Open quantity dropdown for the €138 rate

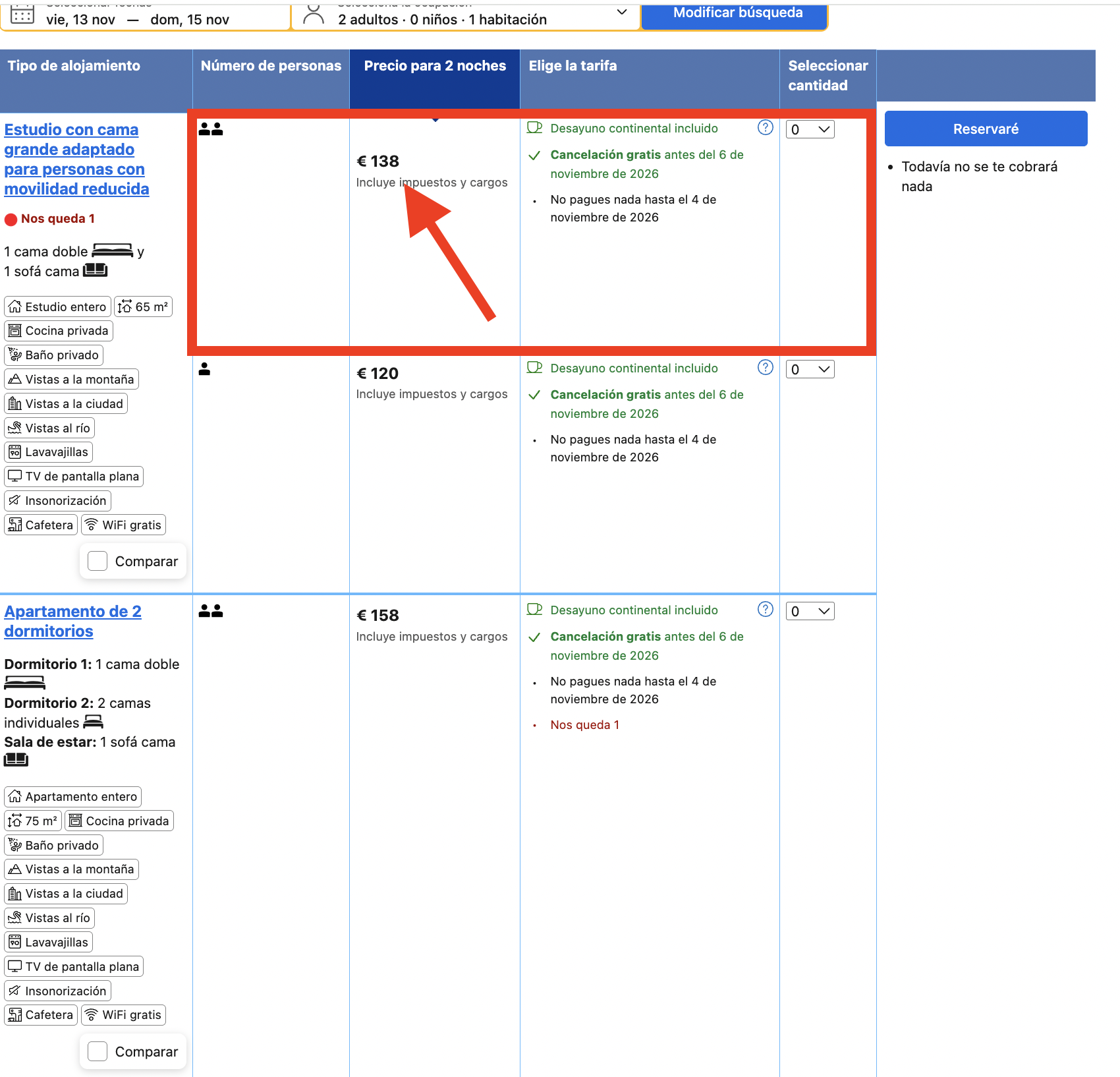point(810,129)
